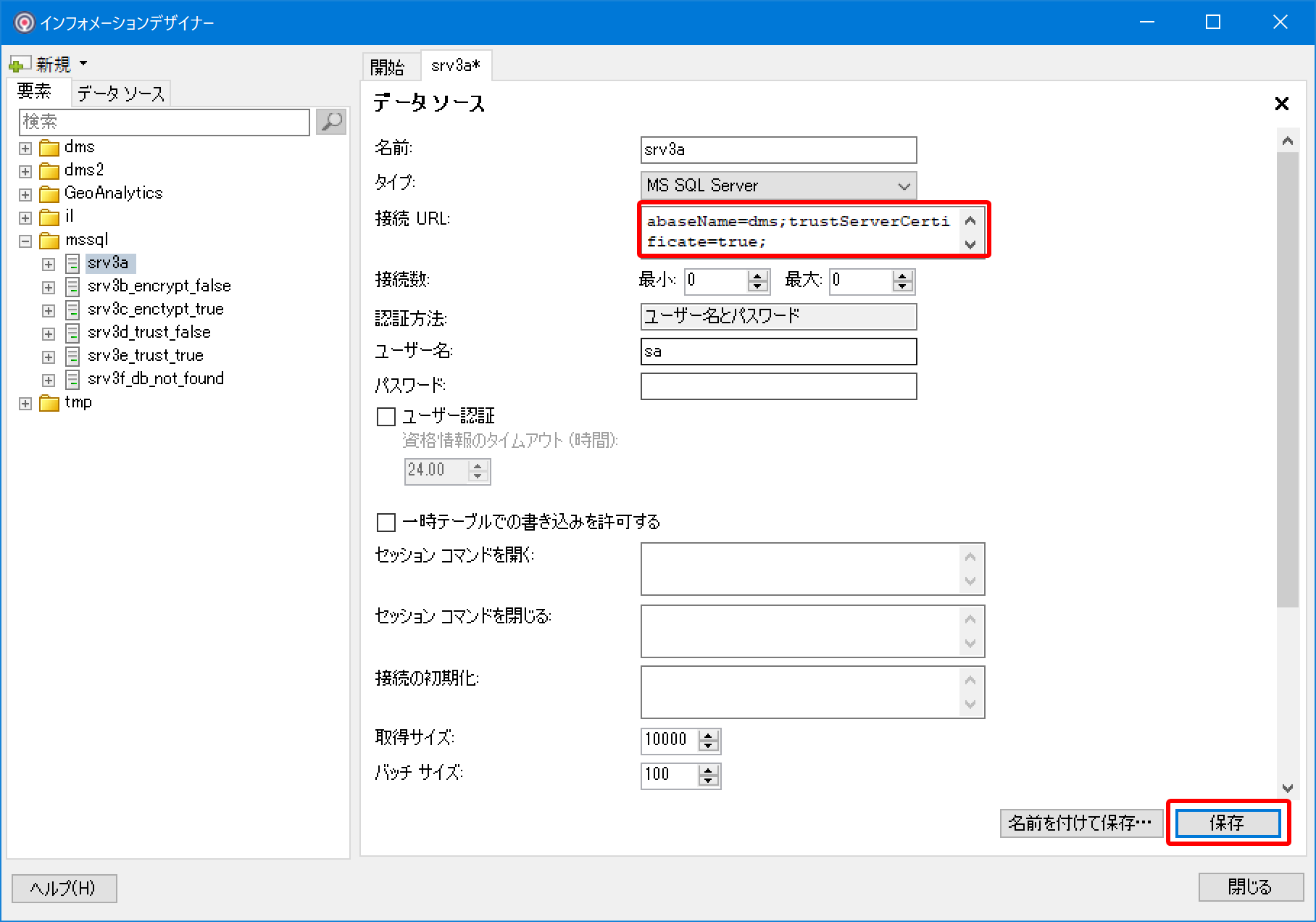Switch to the データ ソース sidebar tab
This screenshot has width=1316, height=922.
[x=121, y=94]
